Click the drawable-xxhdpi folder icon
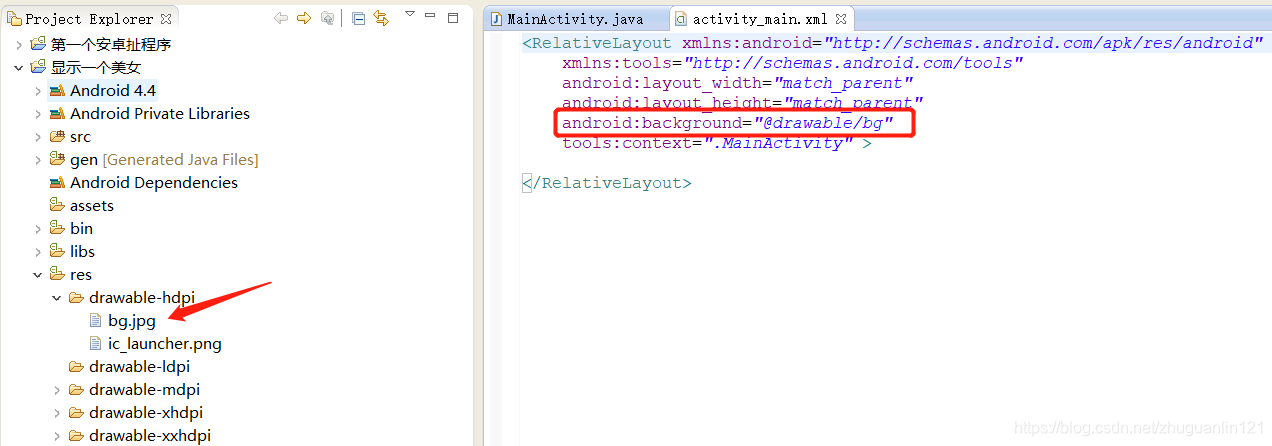1272x446 pixels. 76,435
